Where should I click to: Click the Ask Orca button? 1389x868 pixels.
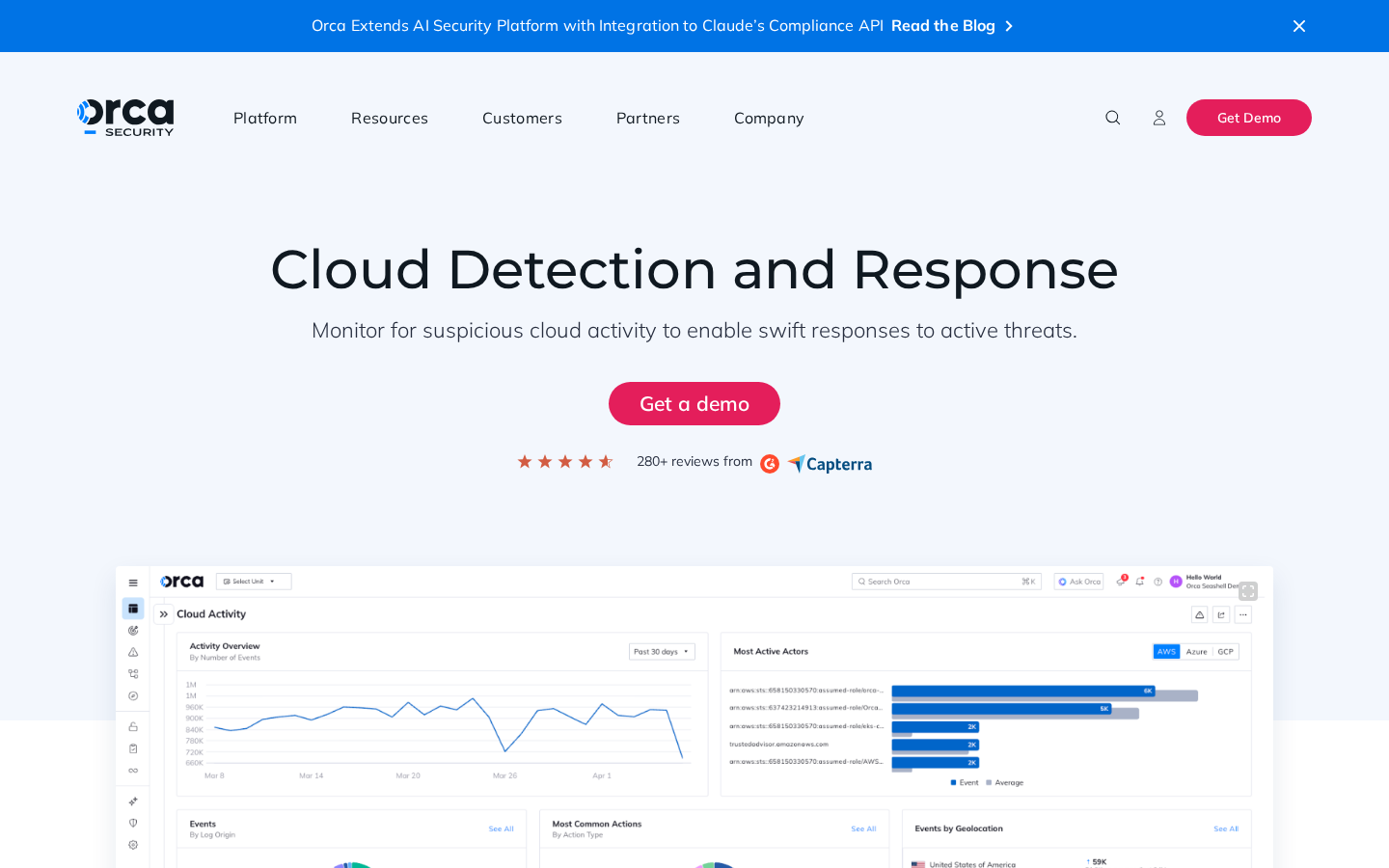click(1078, 582)
